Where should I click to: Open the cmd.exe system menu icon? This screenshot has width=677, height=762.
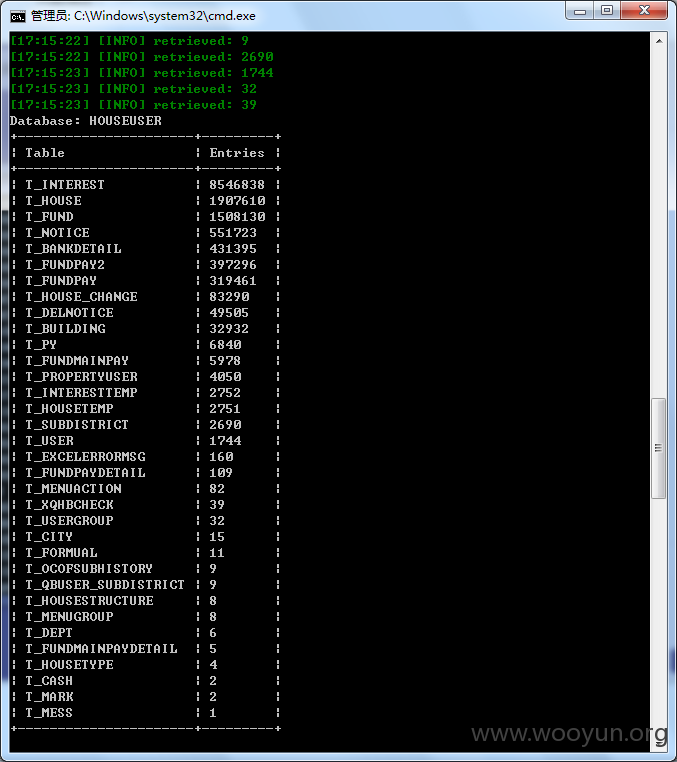18,17
